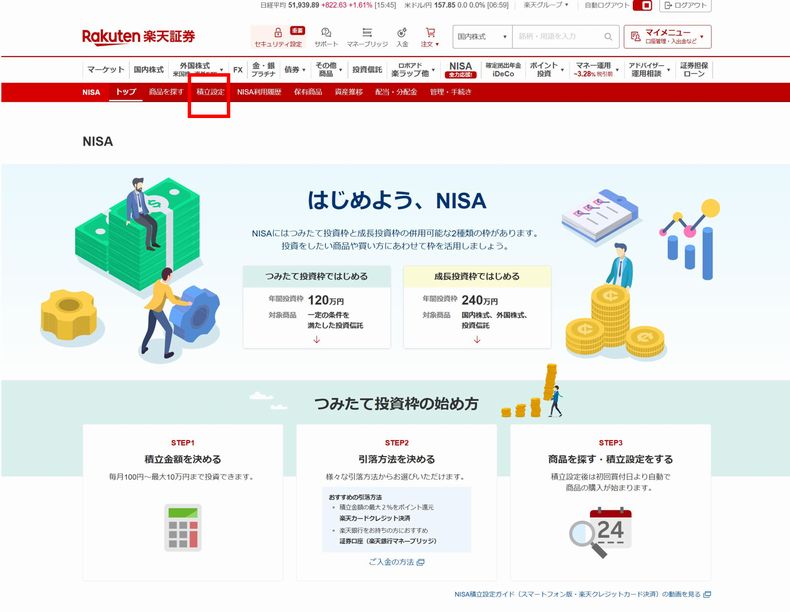Select the 保有商品 tab
790x612 pixels.
[308, 92]
